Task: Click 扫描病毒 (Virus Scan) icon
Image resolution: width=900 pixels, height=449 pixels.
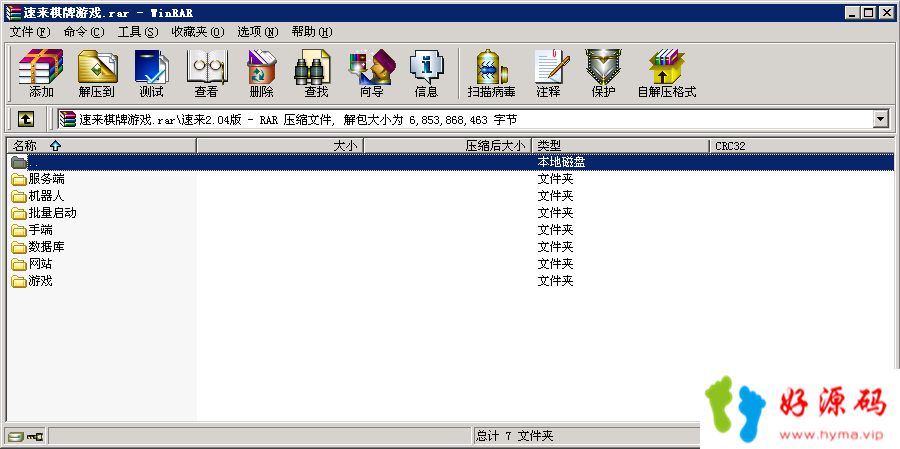Action: click(492, 73)
